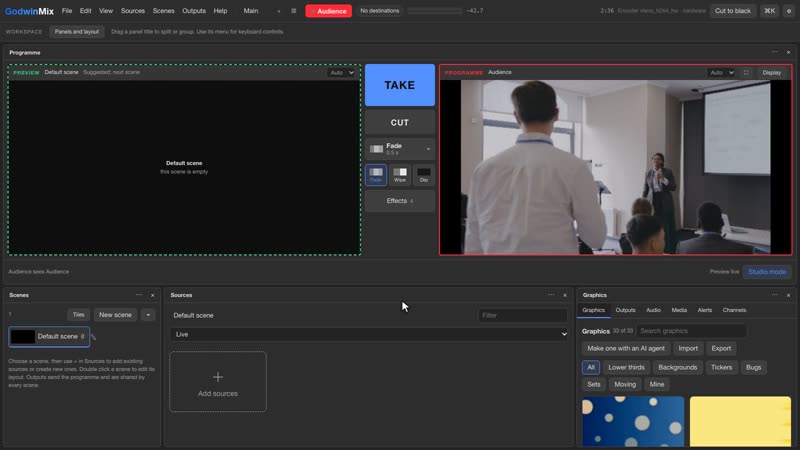This screenshot has width=800, height=450.
Task: Open the Preview Auto scaling dropdown
Action: point(341,72)
